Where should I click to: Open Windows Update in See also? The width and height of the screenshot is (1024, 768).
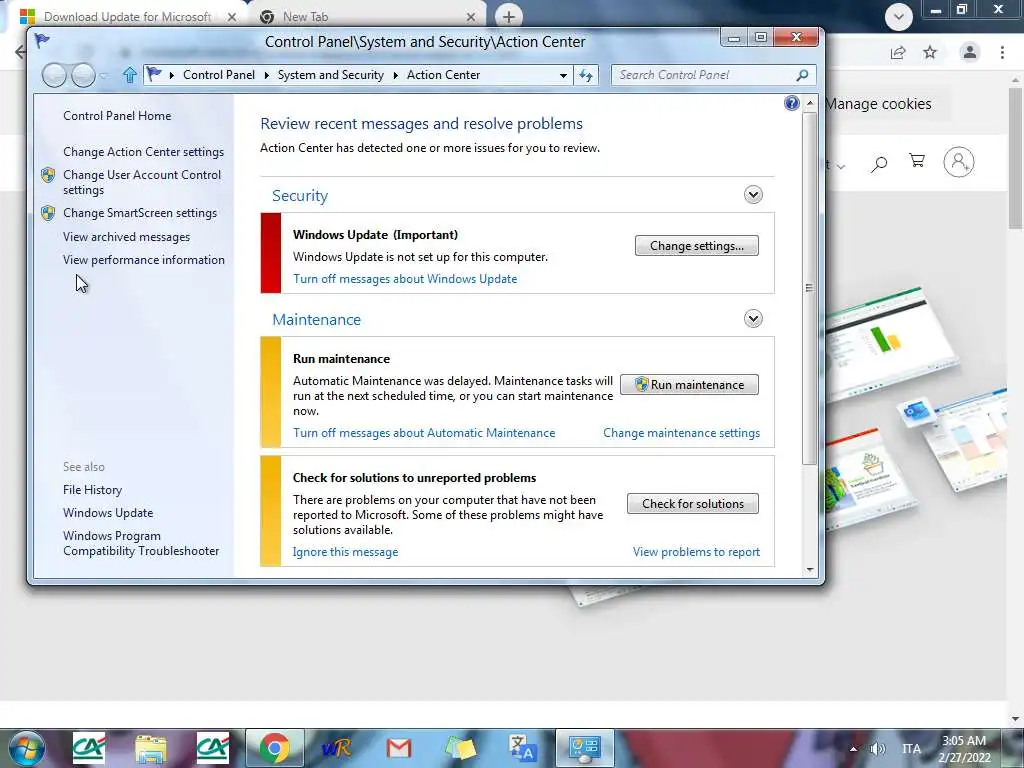click(108, 513)
